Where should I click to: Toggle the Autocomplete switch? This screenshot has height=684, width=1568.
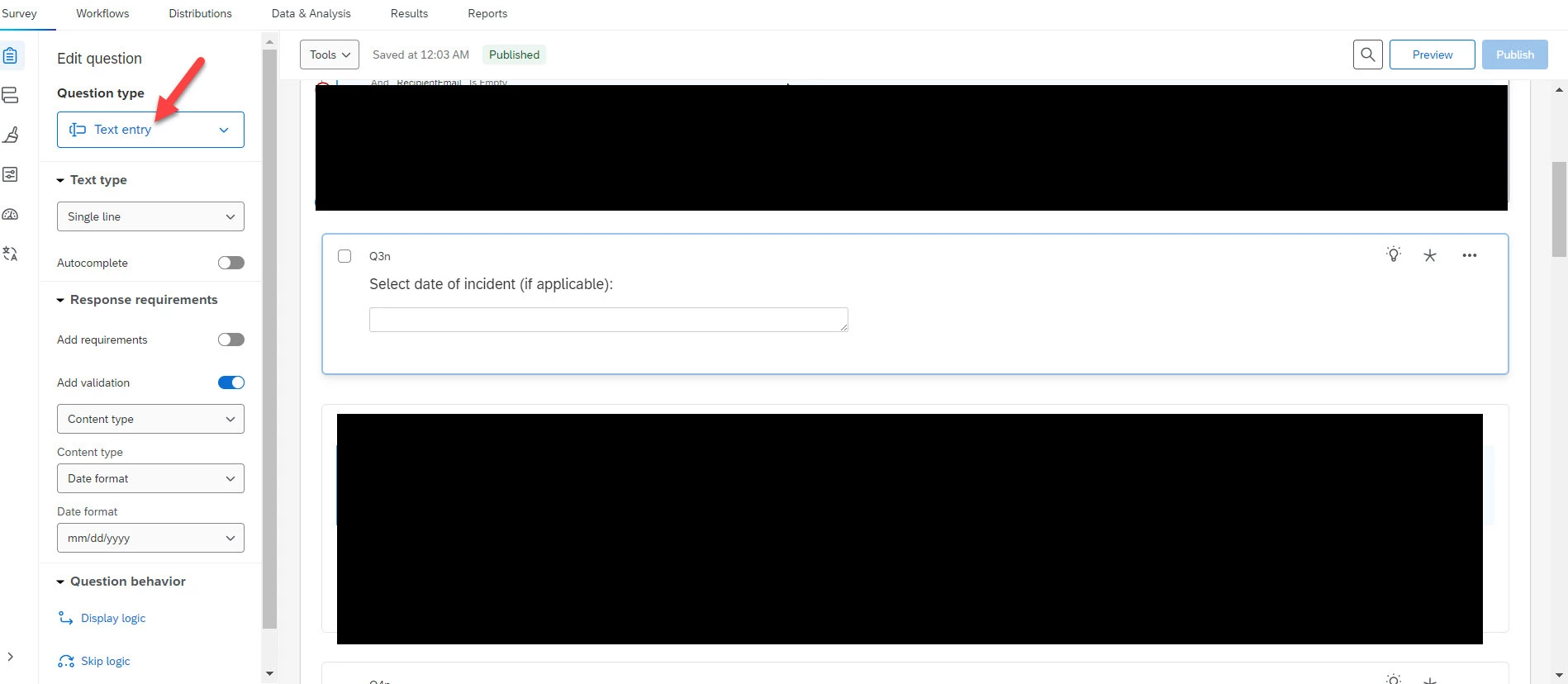231,263
